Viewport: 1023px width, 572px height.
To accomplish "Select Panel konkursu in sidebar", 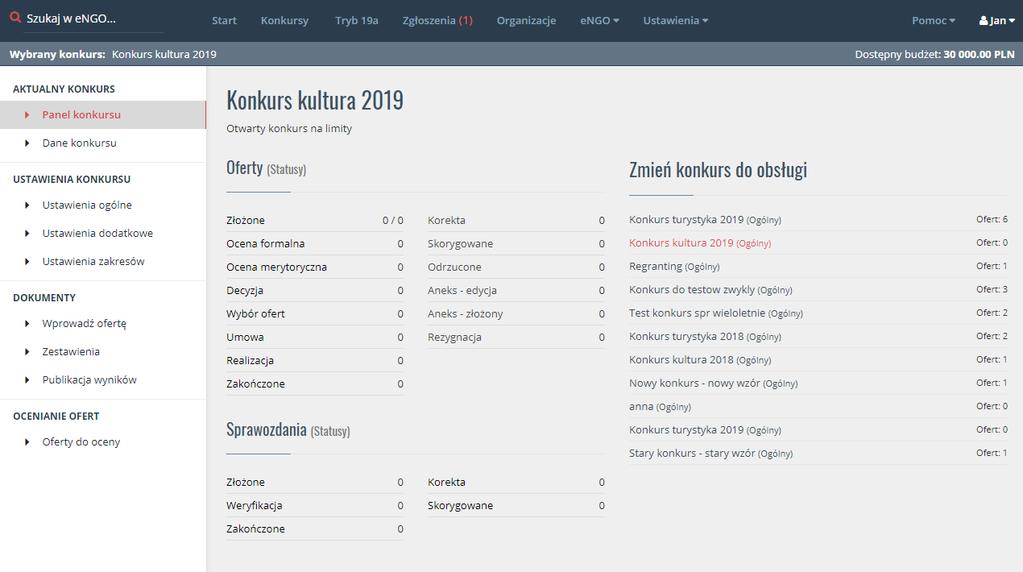I will pos(103,115).
